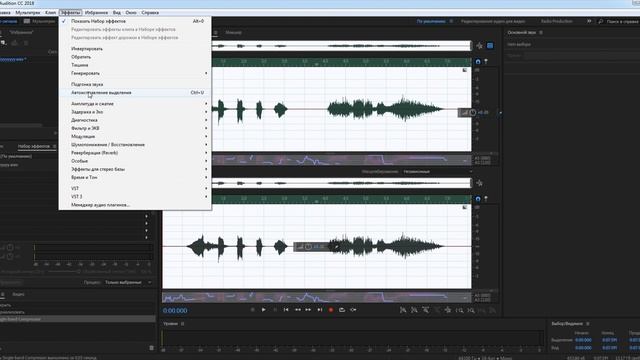Expand the Модуляция submenu
The height and width of the screenshot is (360, 640).
[x=135, y=136]
